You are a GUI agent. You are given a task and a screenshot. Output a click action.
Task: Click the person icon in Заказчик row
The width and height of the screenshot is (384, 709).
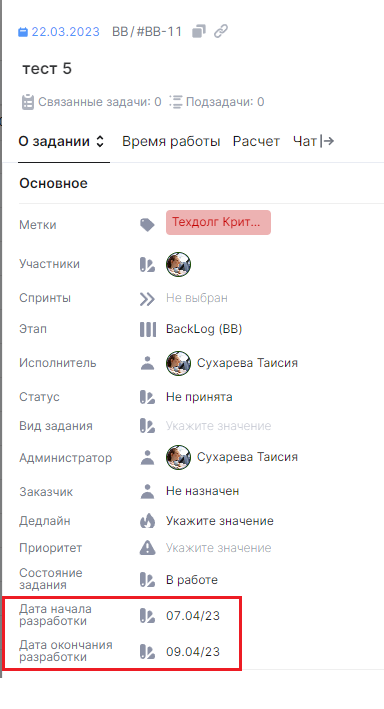(147, 491)
